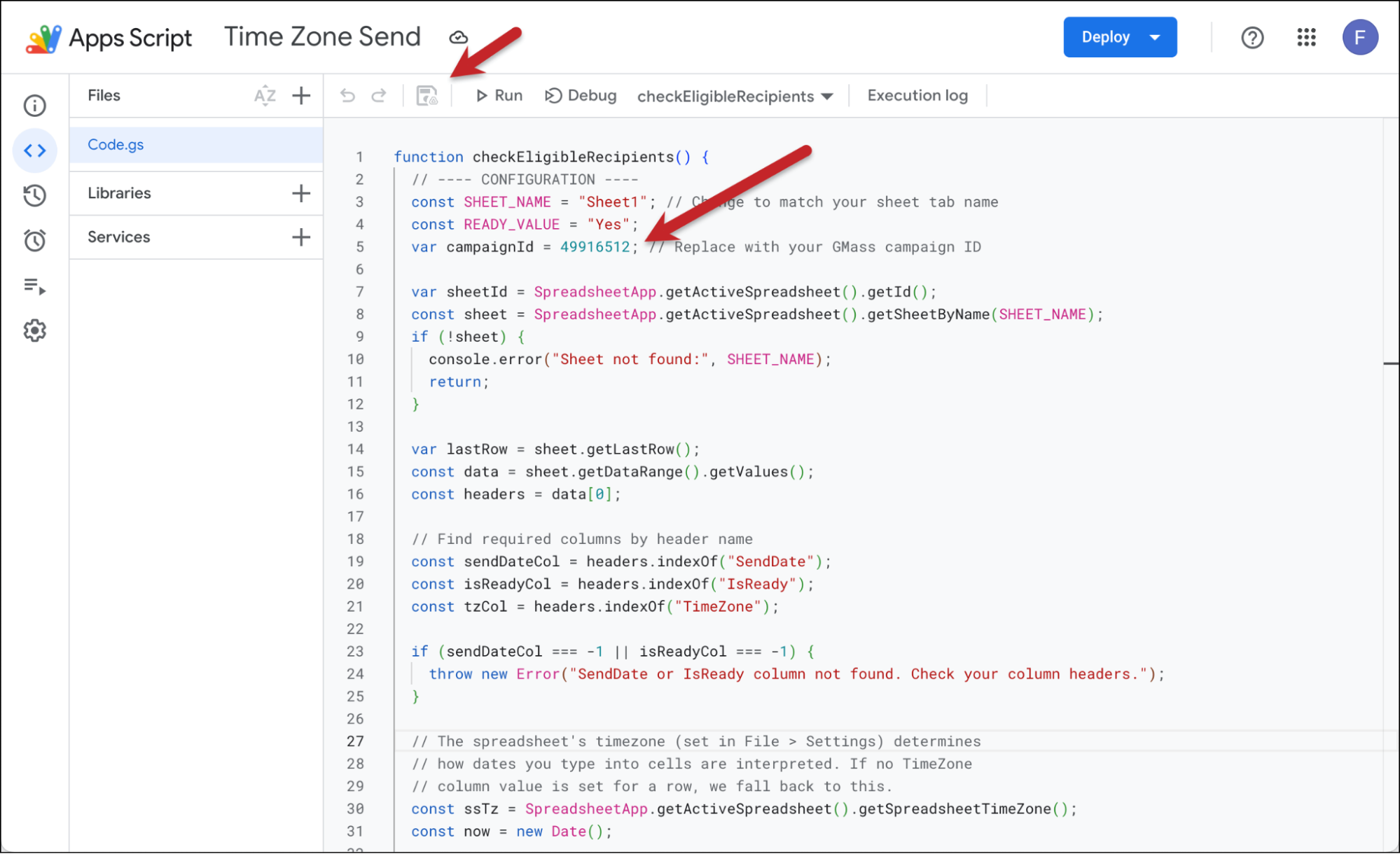Select the Editor code icon in sidebar
Viewport: 1400px width, 854px height.
(34, 150)
